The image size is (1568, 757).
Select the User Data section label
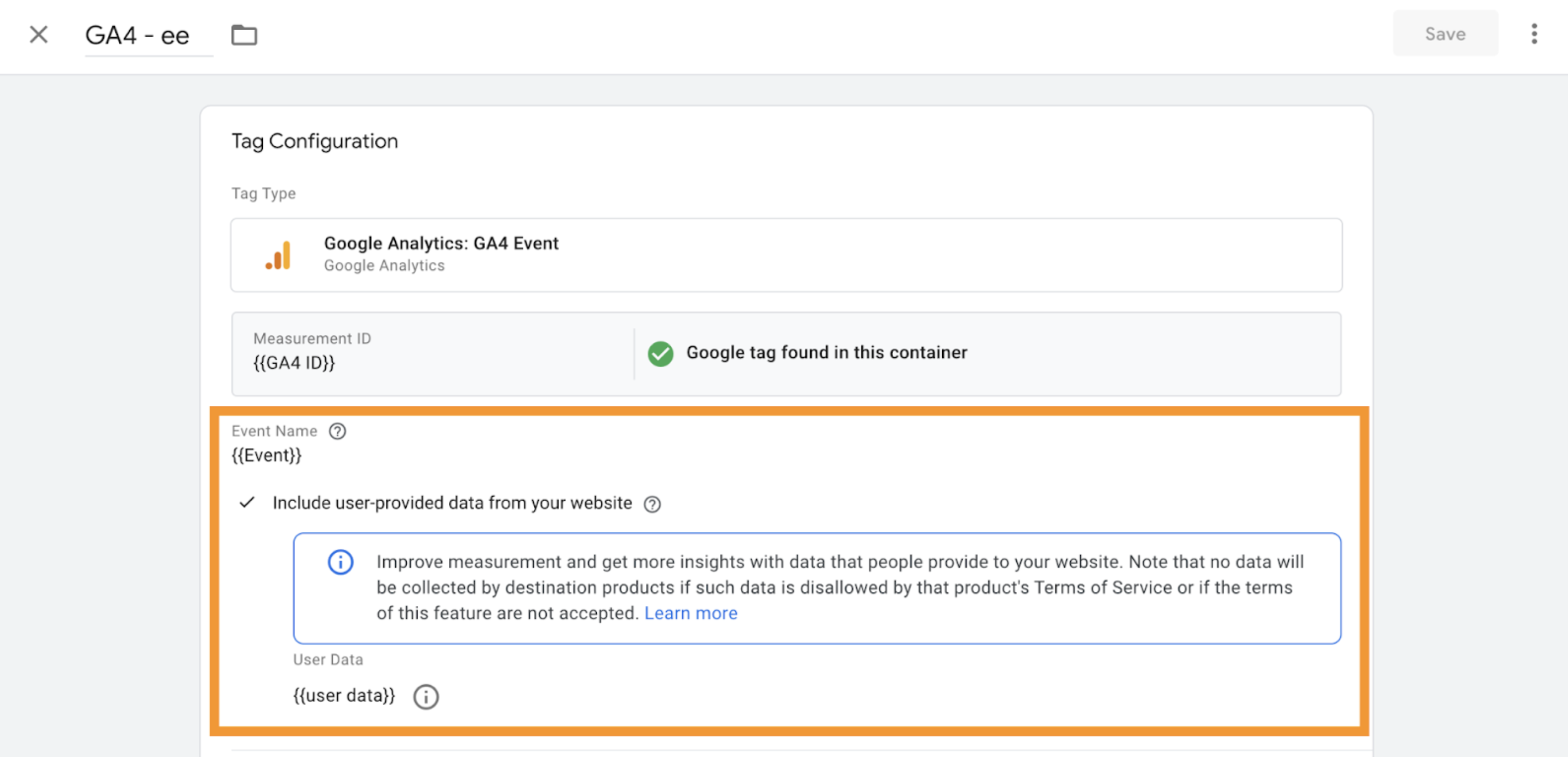coord(327,659)
